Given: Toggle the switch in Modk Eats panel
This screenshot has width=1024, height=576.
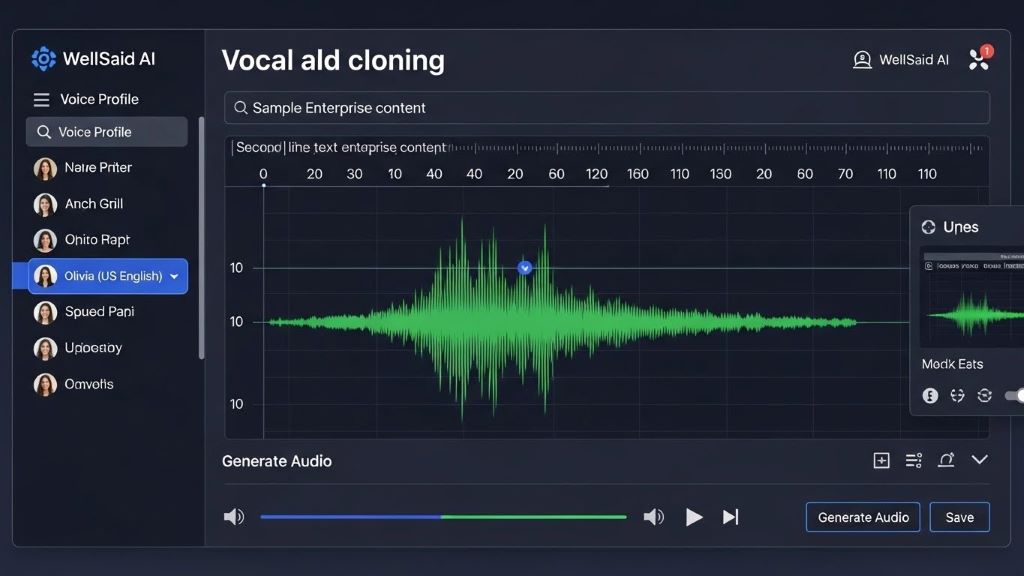Looking at the screenshot, I should click(1014, 395).
